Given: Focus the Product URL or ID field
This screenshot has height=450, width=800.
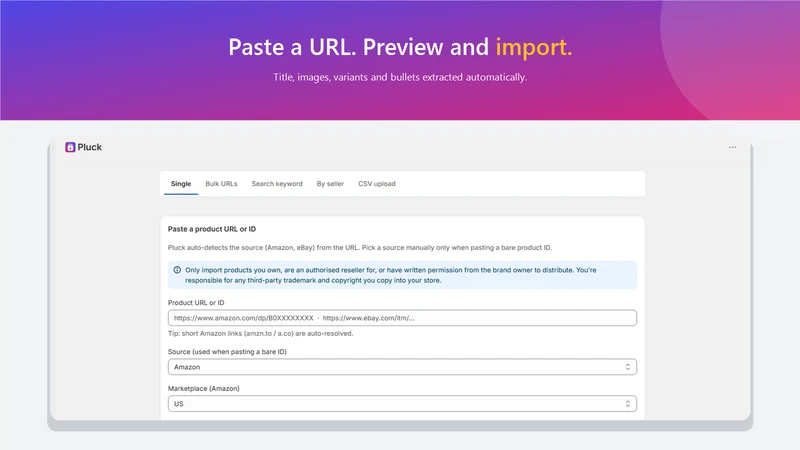Looking at the screenshot, I should pyautogui.click(x=402, y=318).
